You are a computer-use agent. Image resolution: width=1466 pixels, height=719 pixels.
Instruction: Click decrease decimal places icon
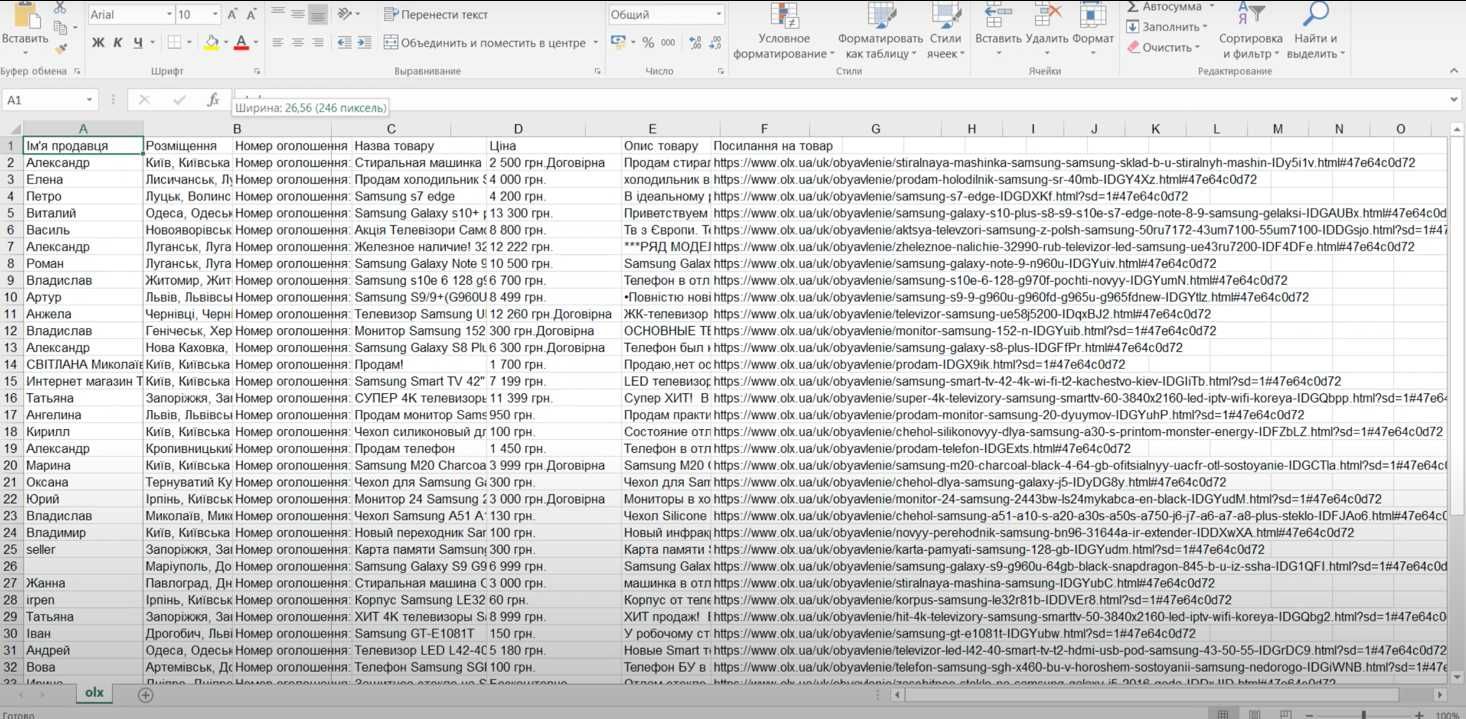coord(713,43)
